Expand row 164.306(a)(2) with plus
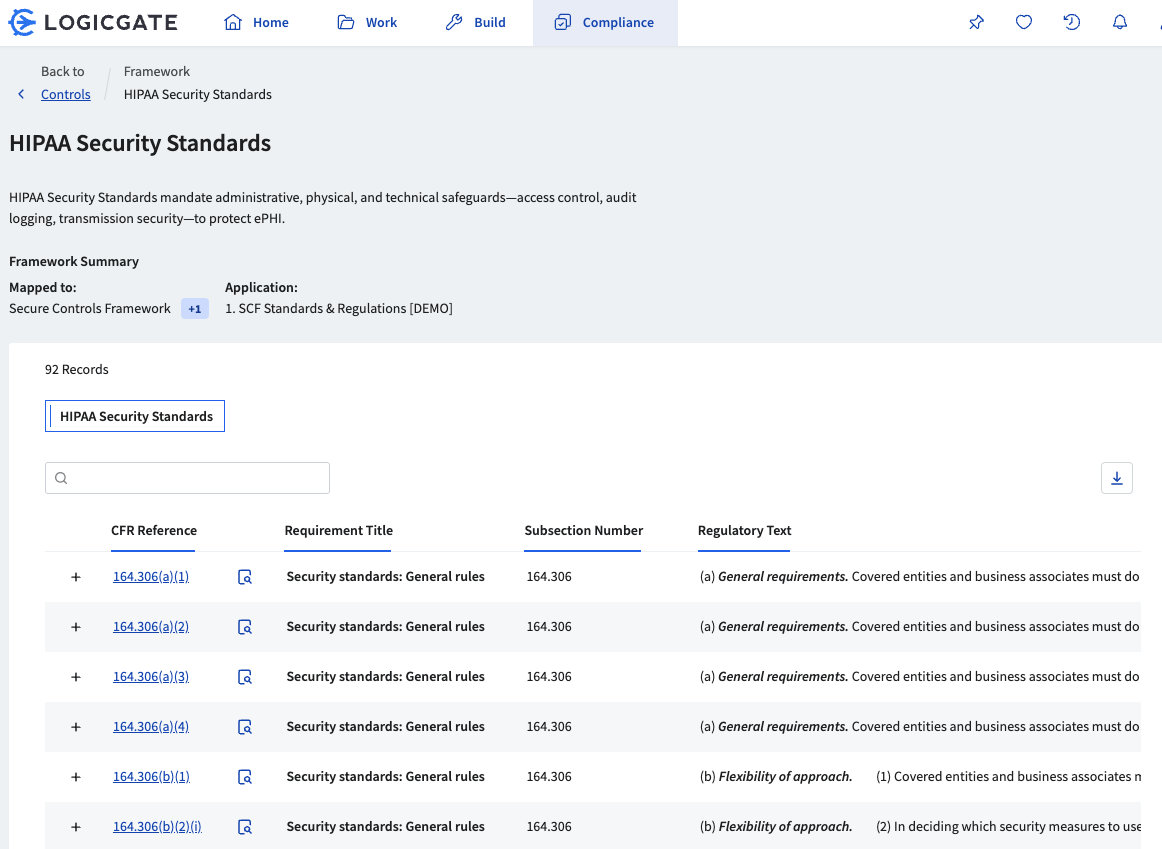This screenshot has height=849, width=1162. point(76,627)
